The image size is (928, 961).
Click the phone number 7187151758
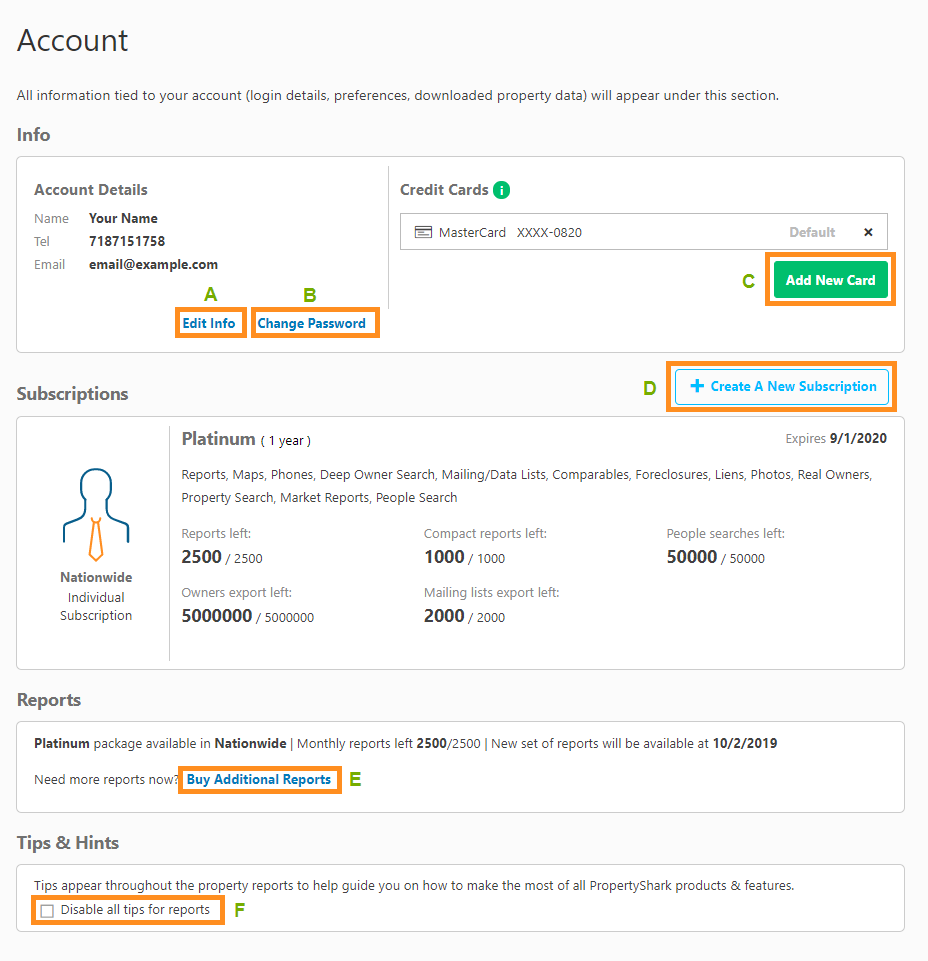click(127, 241)
